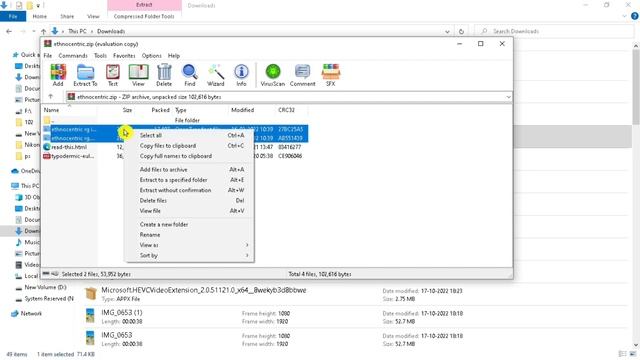Image resolution: width=640 pixels, height=360 pixels.
Task: Expand Explorer address bar history dropdown
Action: coord(447,31)
